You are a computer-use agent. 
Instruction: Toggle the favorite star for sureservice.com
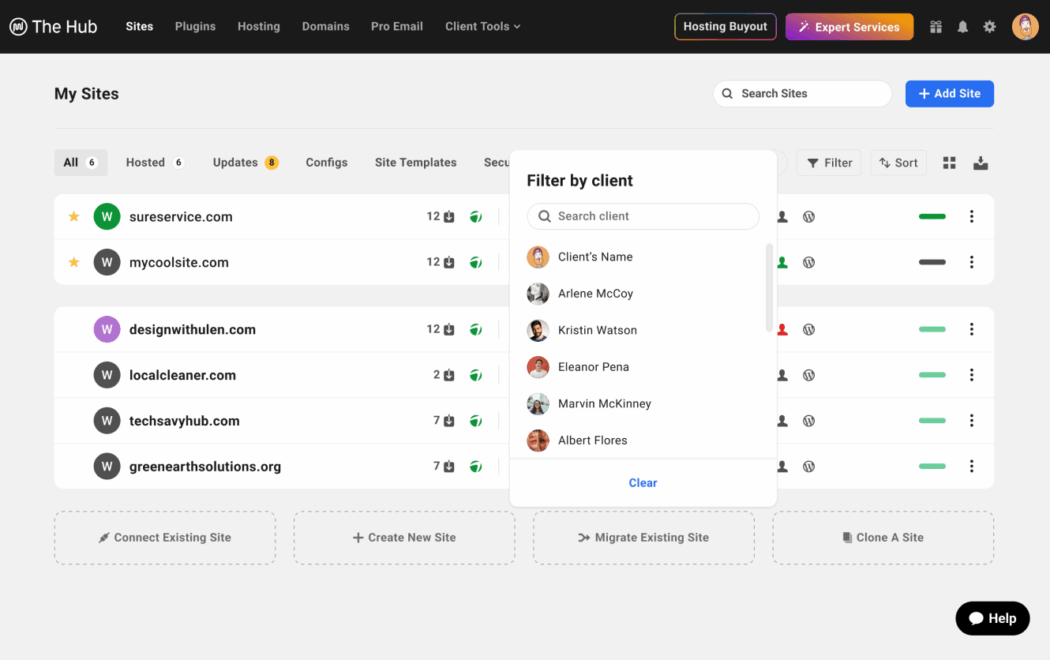[73, 216]
